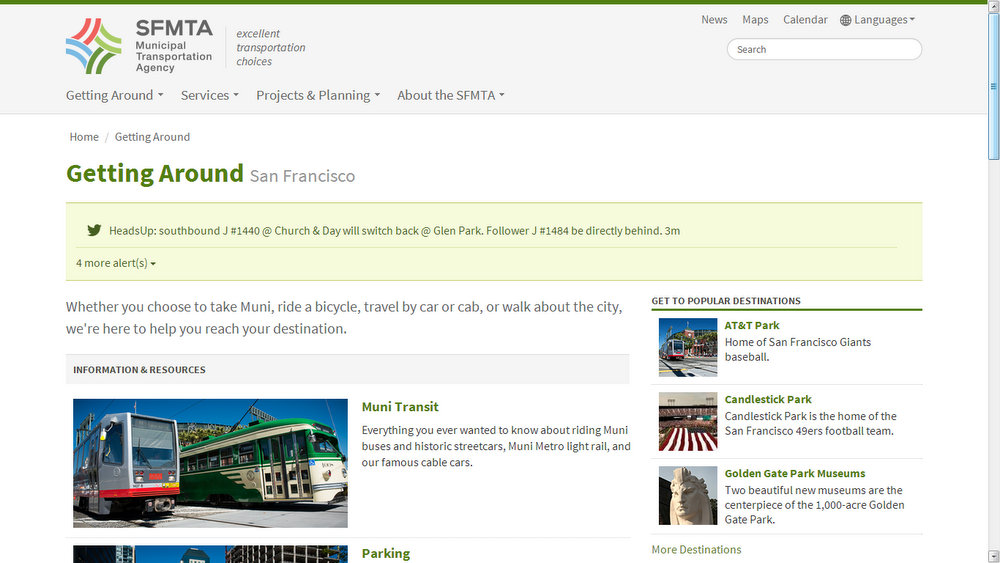View More Destinations link

tap(696, 549)
